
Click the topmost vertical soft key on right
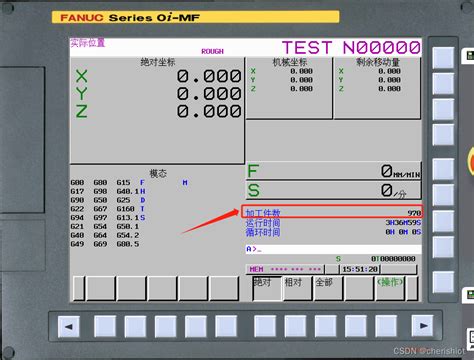tap(443, 58)
